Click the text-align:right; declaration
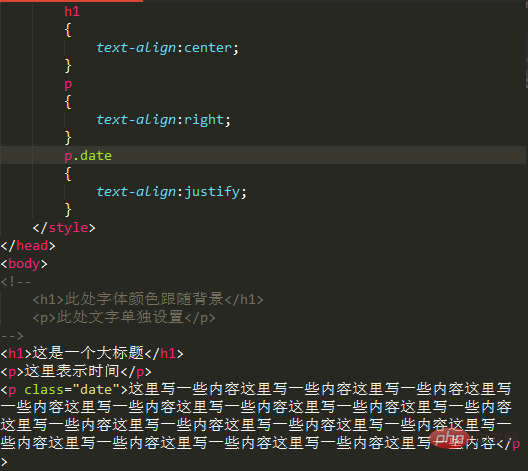 164,120
